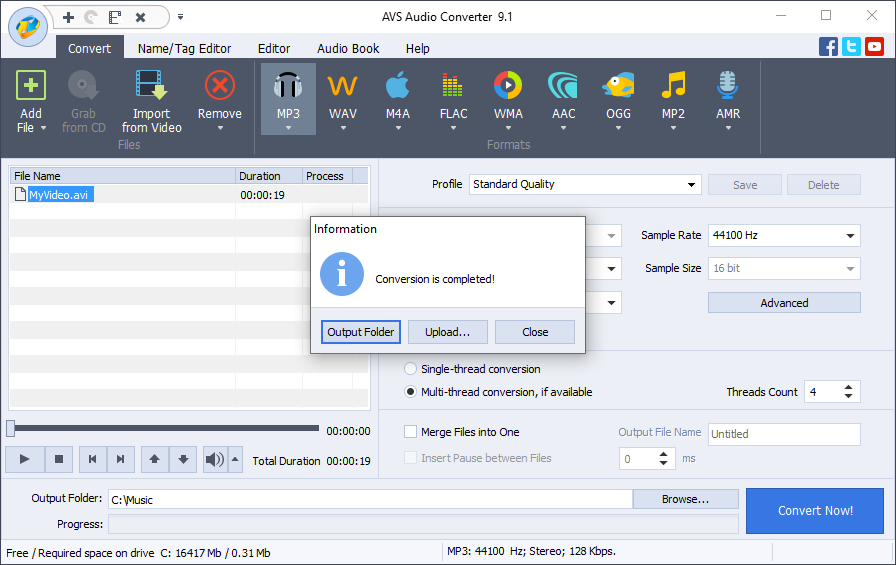This screenshot has height=565, width=896.
Task: Click the playback position slider
Action: pyautogui.click(x=165, y=428)
